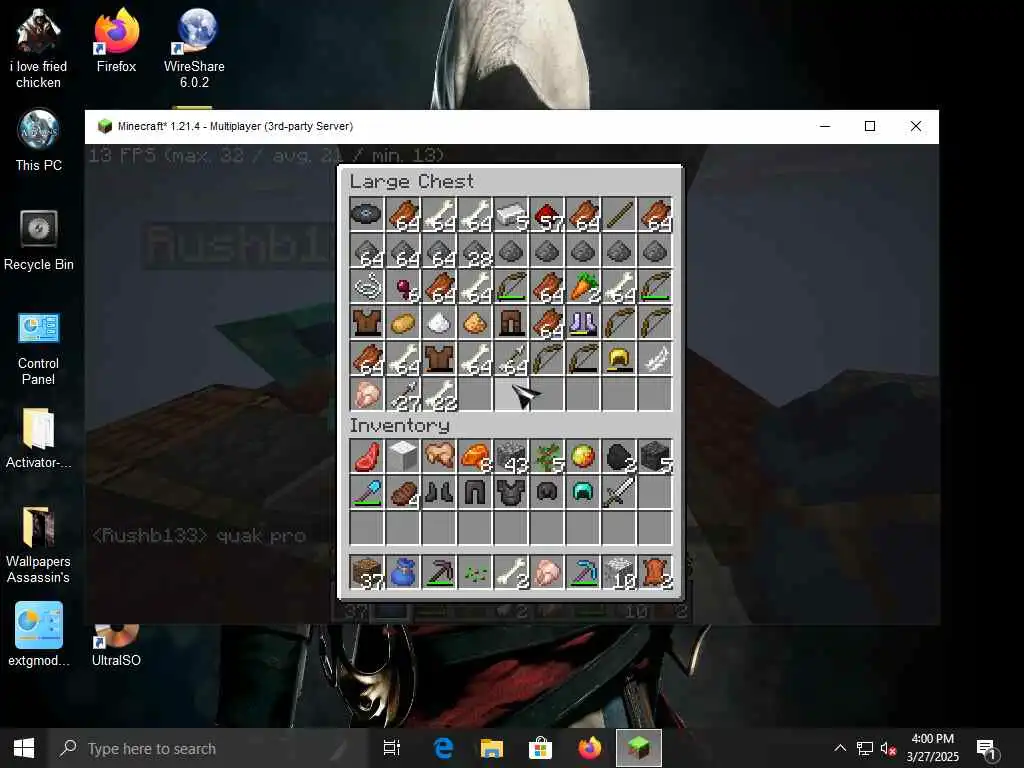Select the diamond shovel in the inventory

pyautogui.click(x=366, y=492)
